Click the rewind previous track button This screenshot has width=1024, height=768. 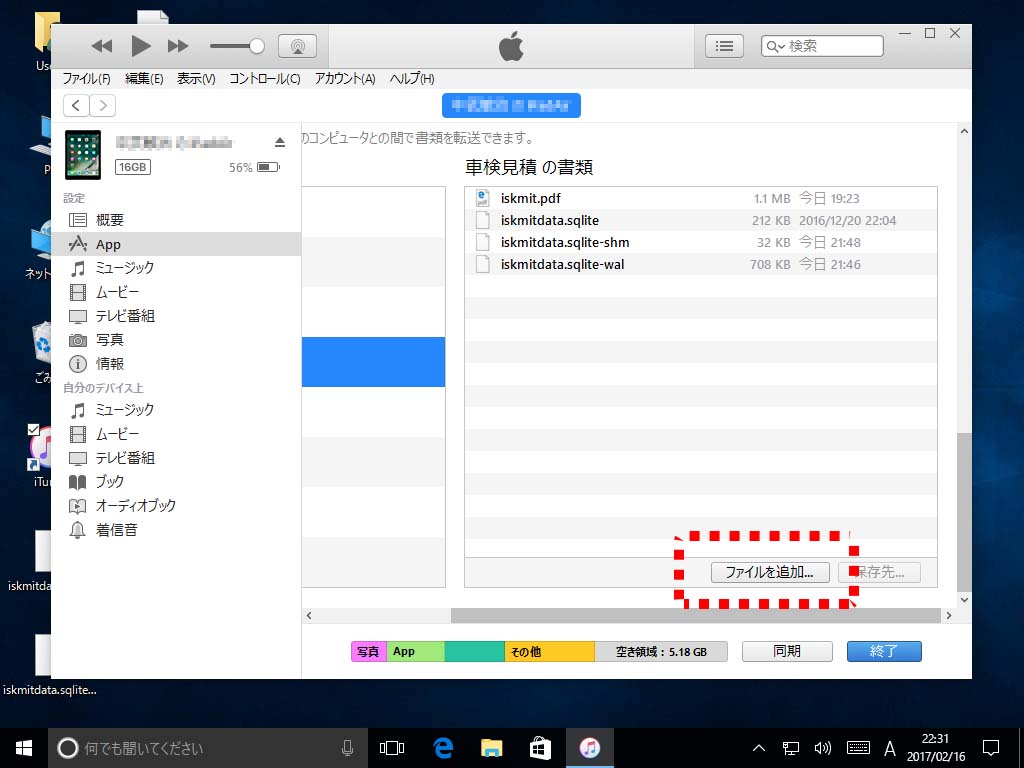click(102, 46)
